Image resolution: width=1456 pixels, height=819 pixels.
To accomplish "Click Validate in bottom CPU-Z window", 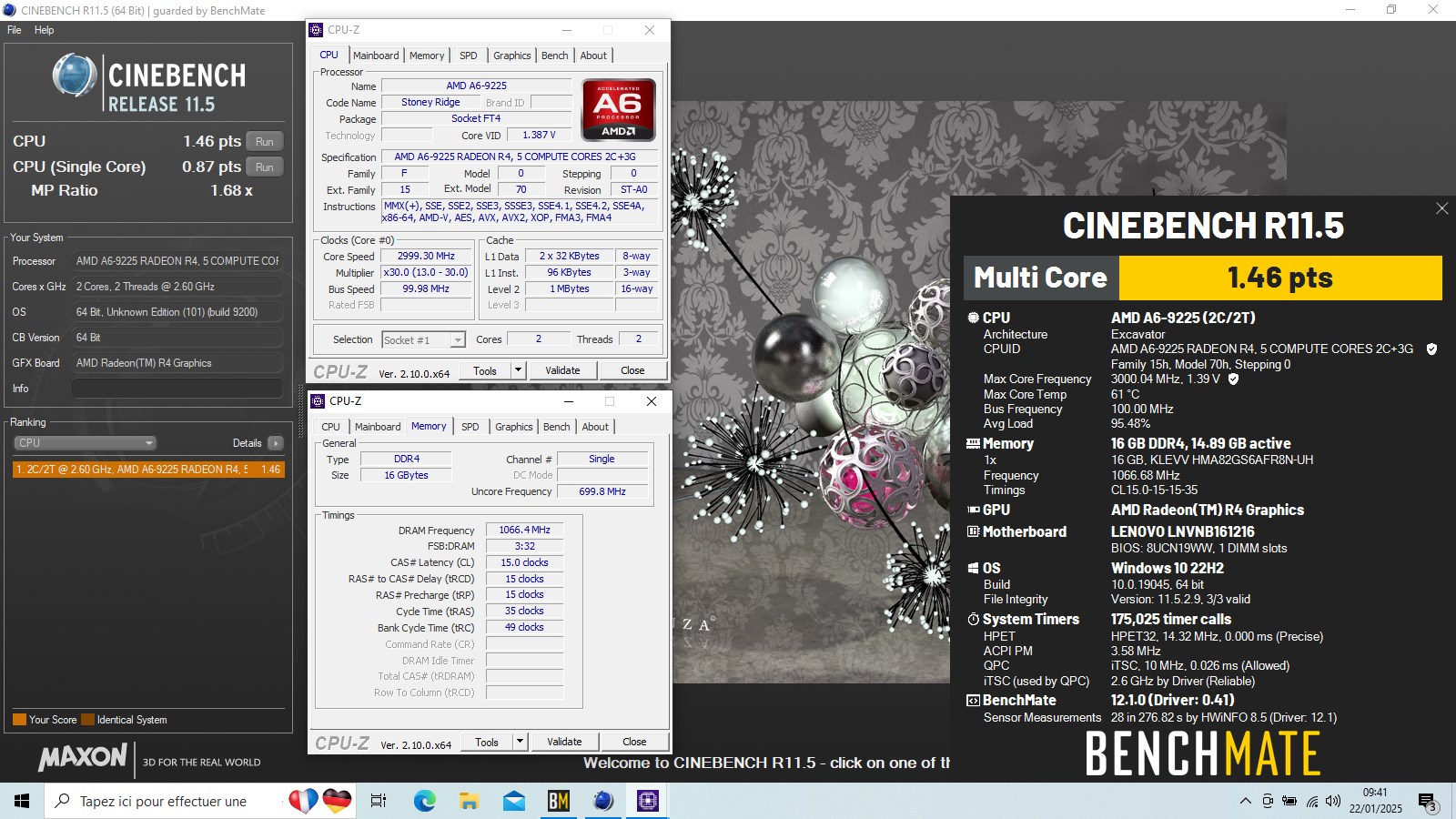I will 564,742.
